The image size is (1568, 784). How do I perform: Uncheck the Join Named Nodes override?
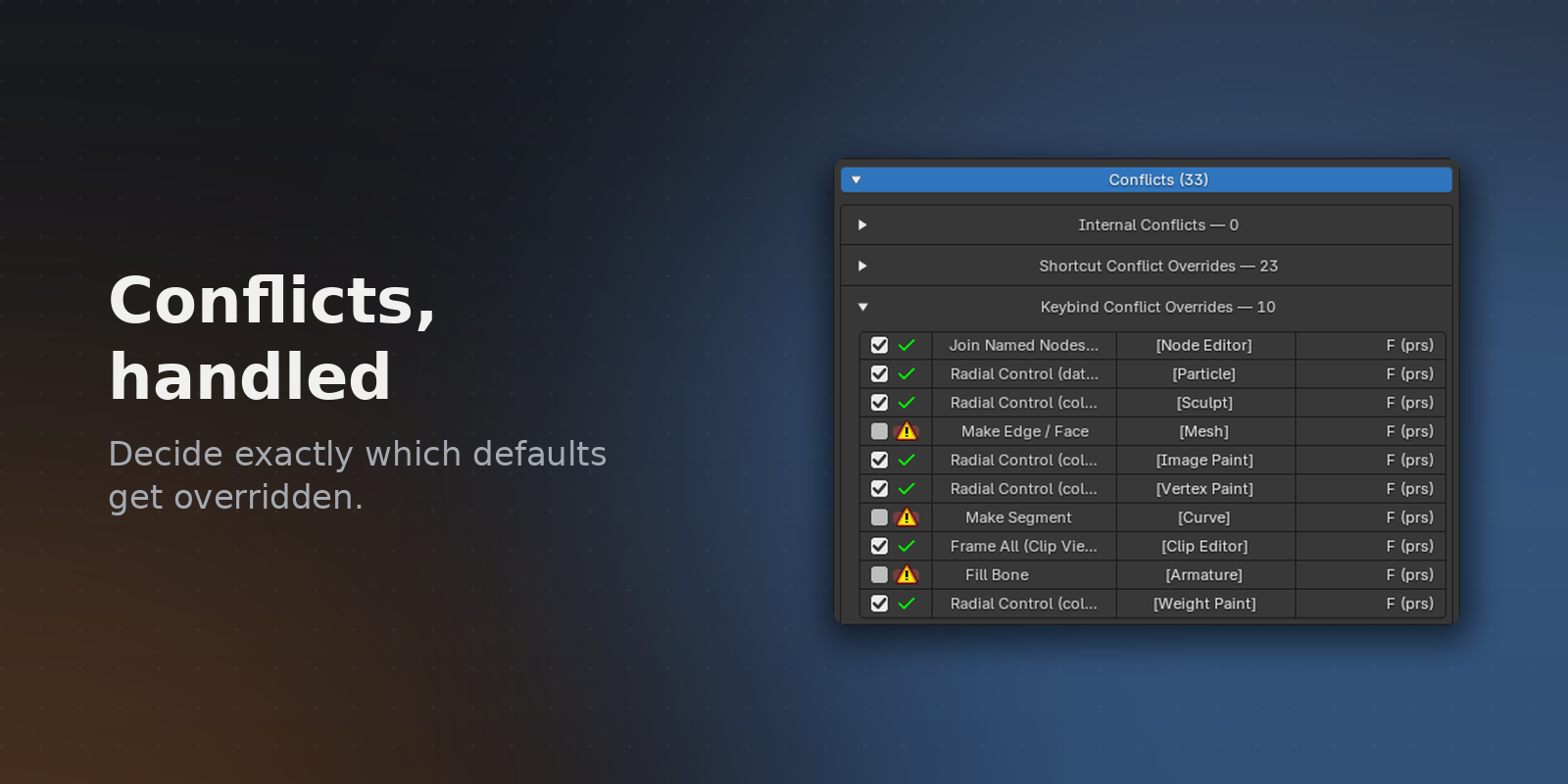click(879, 345)
